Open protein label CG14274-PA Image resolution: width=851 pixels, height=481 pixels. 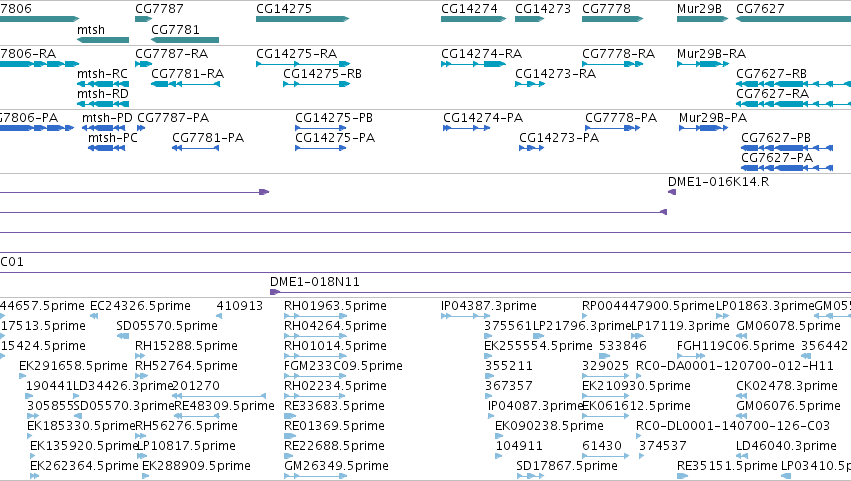coord(483,118)
